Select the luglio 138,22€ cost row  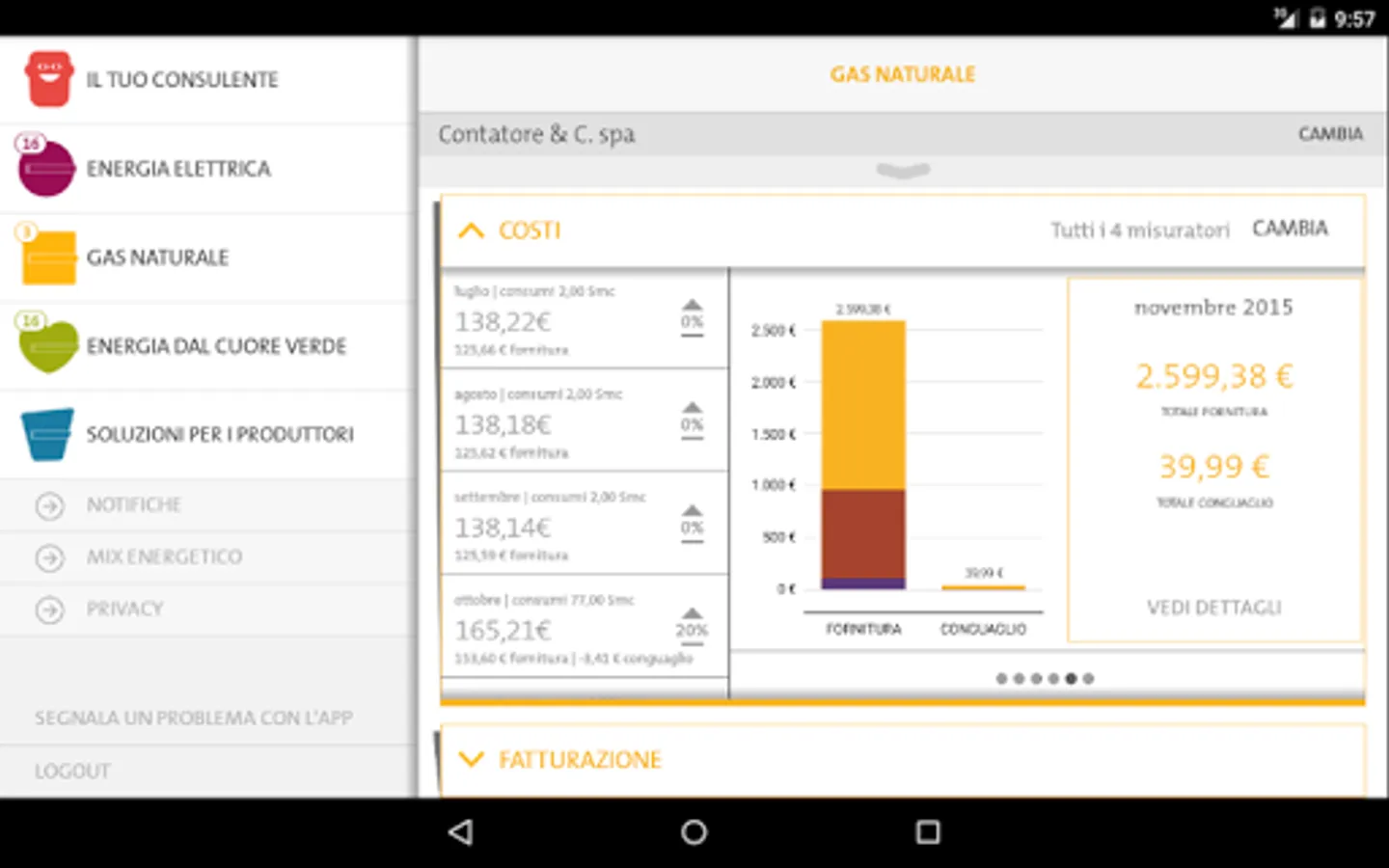[585, 319]
